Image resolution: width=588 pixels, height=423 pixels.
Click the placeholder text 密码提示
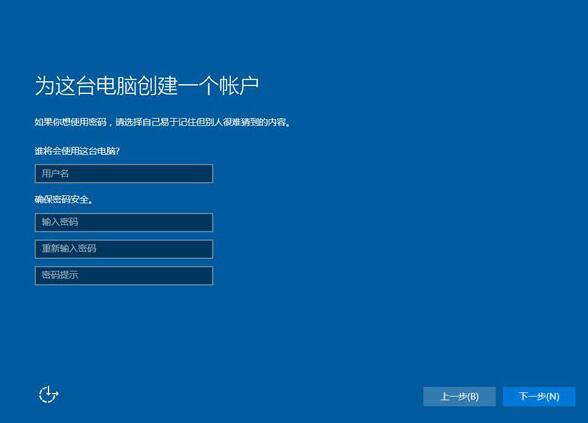point(60,275)
